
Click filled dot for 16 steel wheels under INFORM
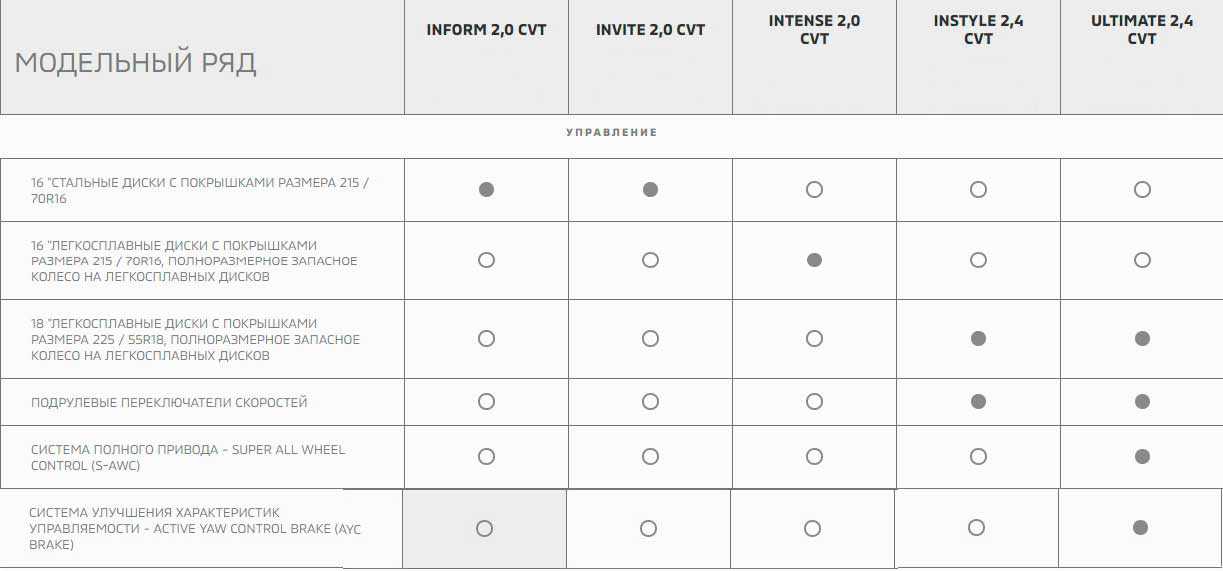(x=486, y=189)
